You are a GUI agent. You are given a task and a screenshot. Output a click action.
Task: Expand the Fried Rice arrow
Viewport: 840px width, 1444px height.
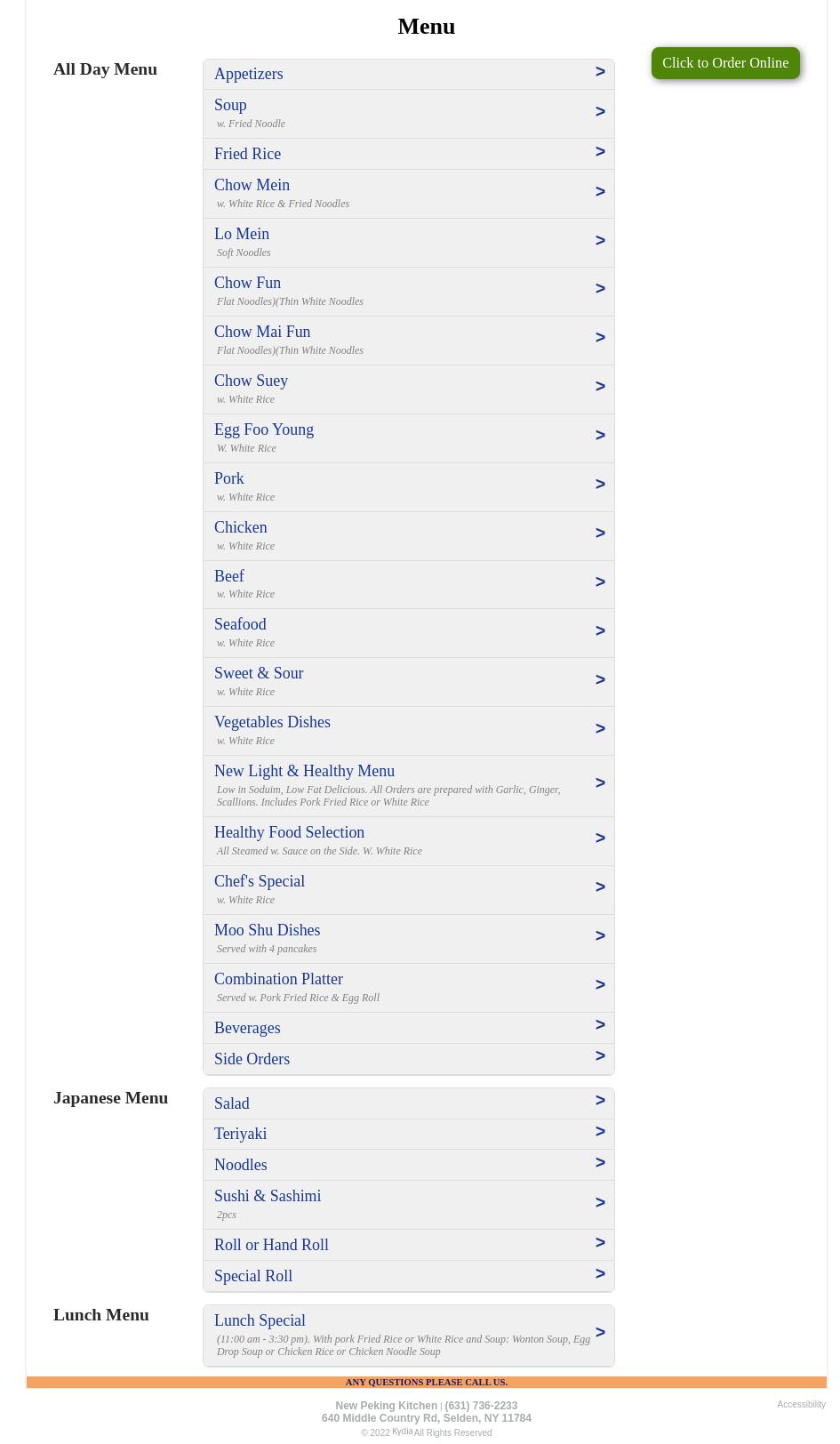[600, 152]
